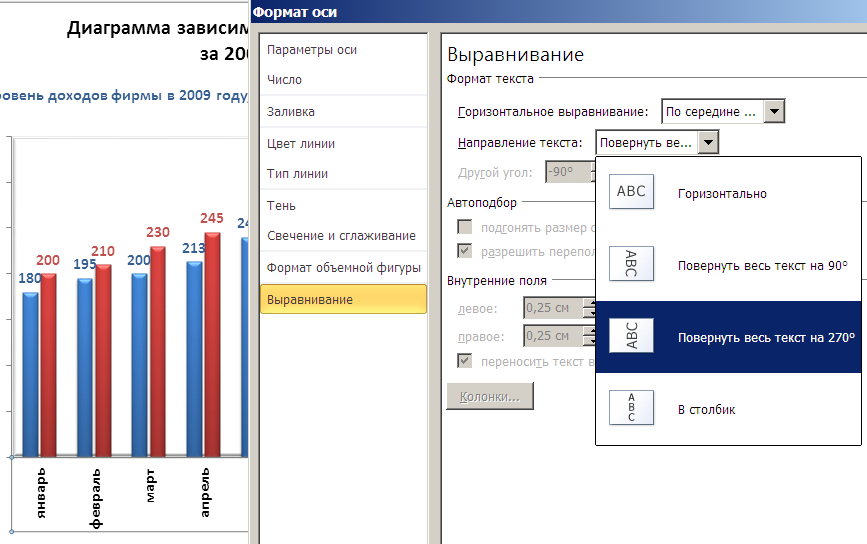Click the 'Другой угол' -90° field
The width and height of the screenshot is (867, 544).
pyautogui.click(x=568, y=172)
